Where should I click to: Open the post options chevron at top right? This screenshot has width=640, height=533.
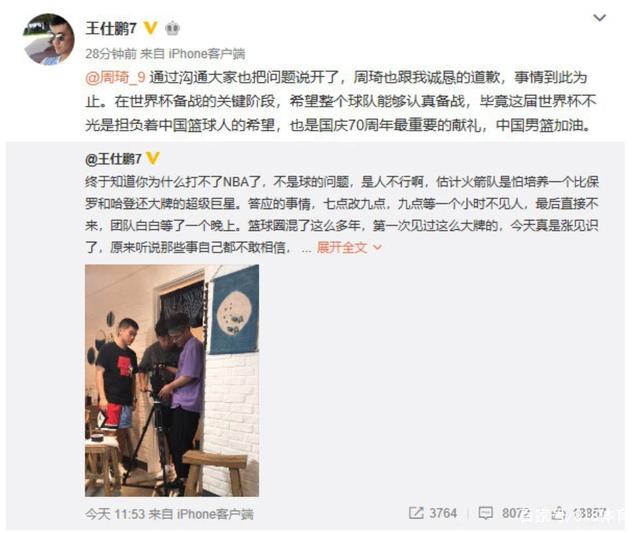coord(599,18)
